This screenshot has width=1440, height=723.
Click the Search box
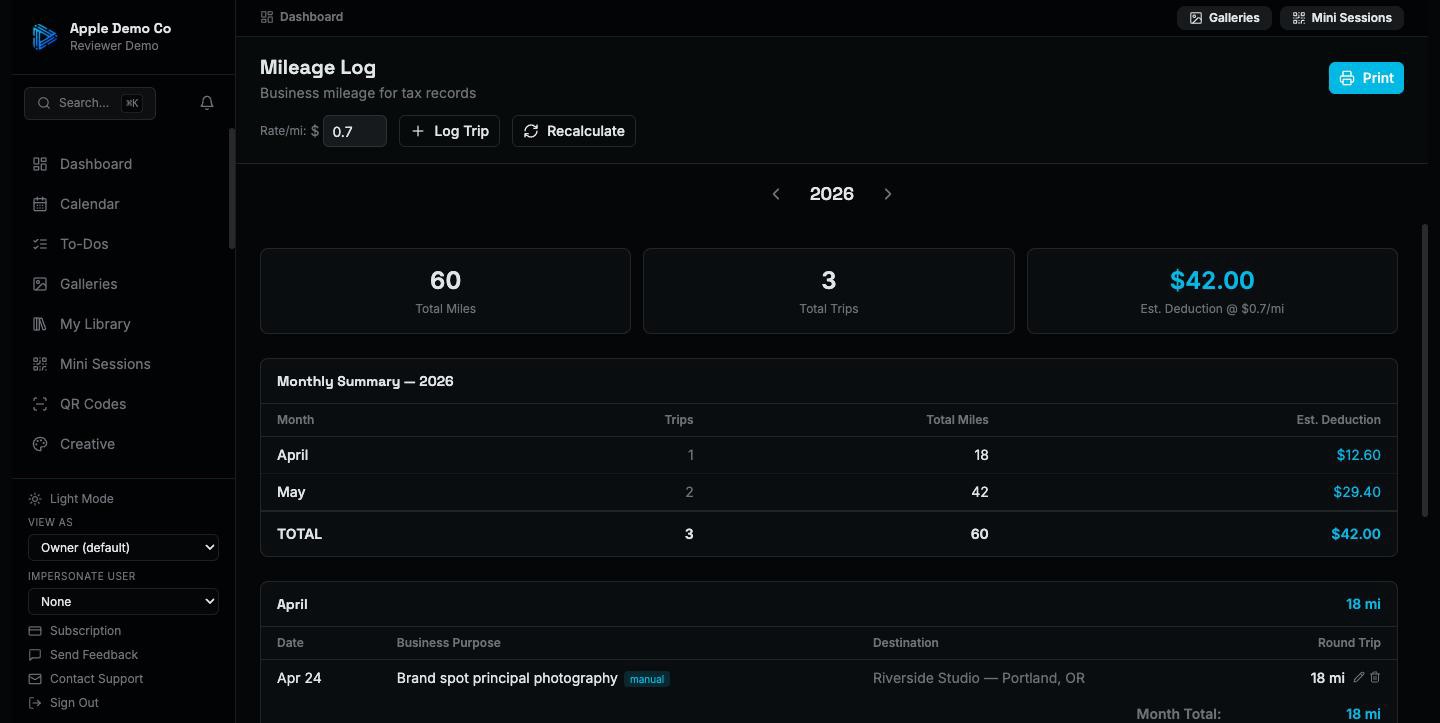pyautogui.click(x=90, y=103)
